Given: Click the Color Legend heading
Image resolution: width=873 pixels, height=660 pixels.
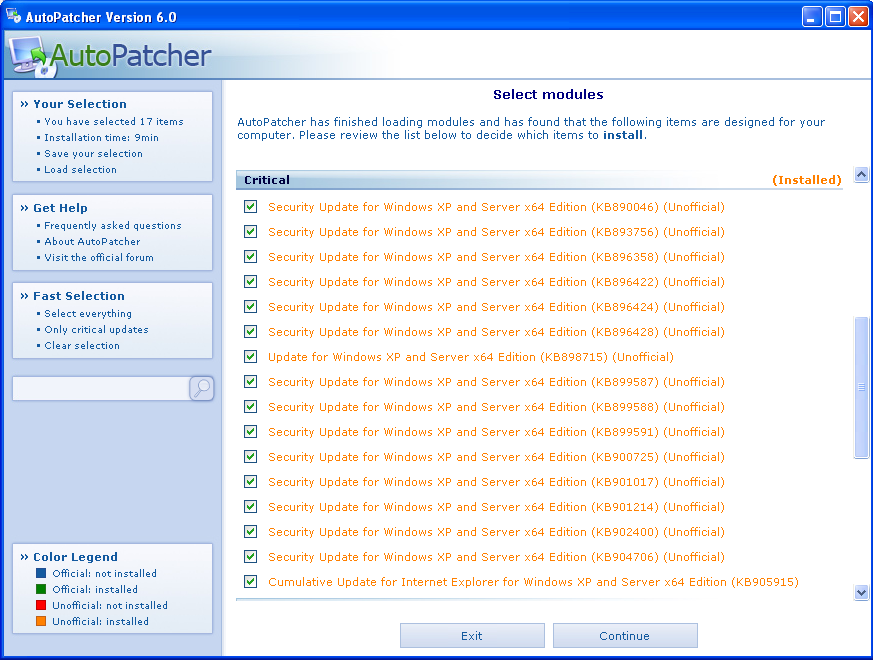Looking at the screenshot, I should tap(75, 557).
